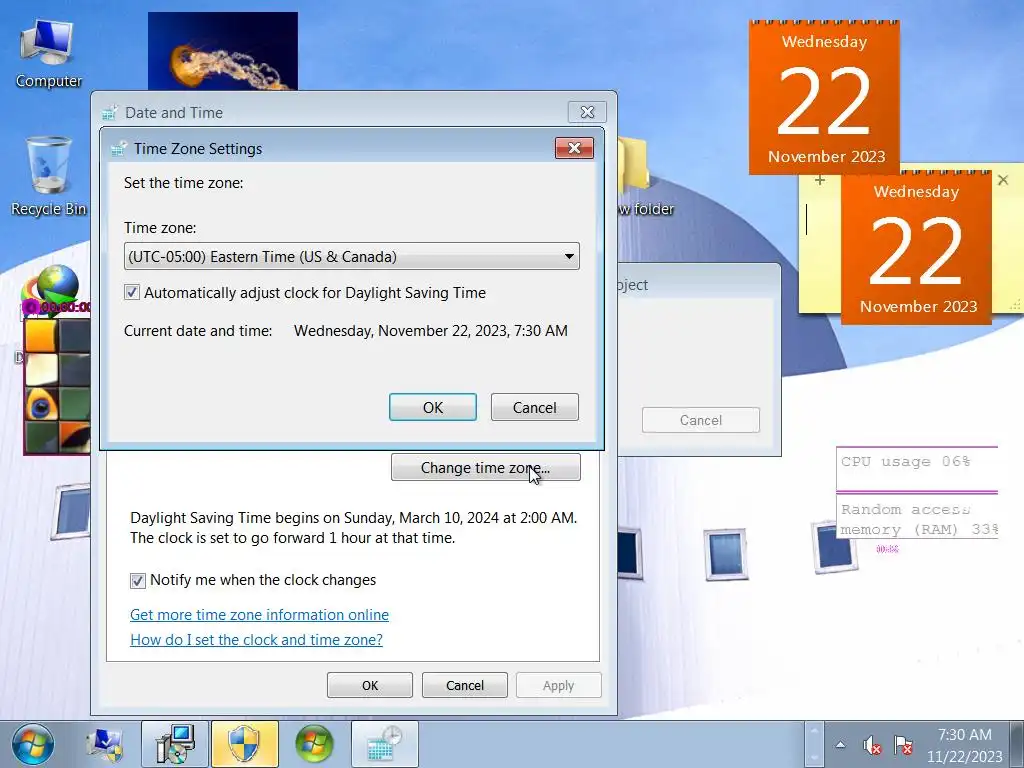Image resolution: width=1024 pixels, height=768 pixels.
Task: Click the Random access memory RAM readout
Action: coord(919,519)
